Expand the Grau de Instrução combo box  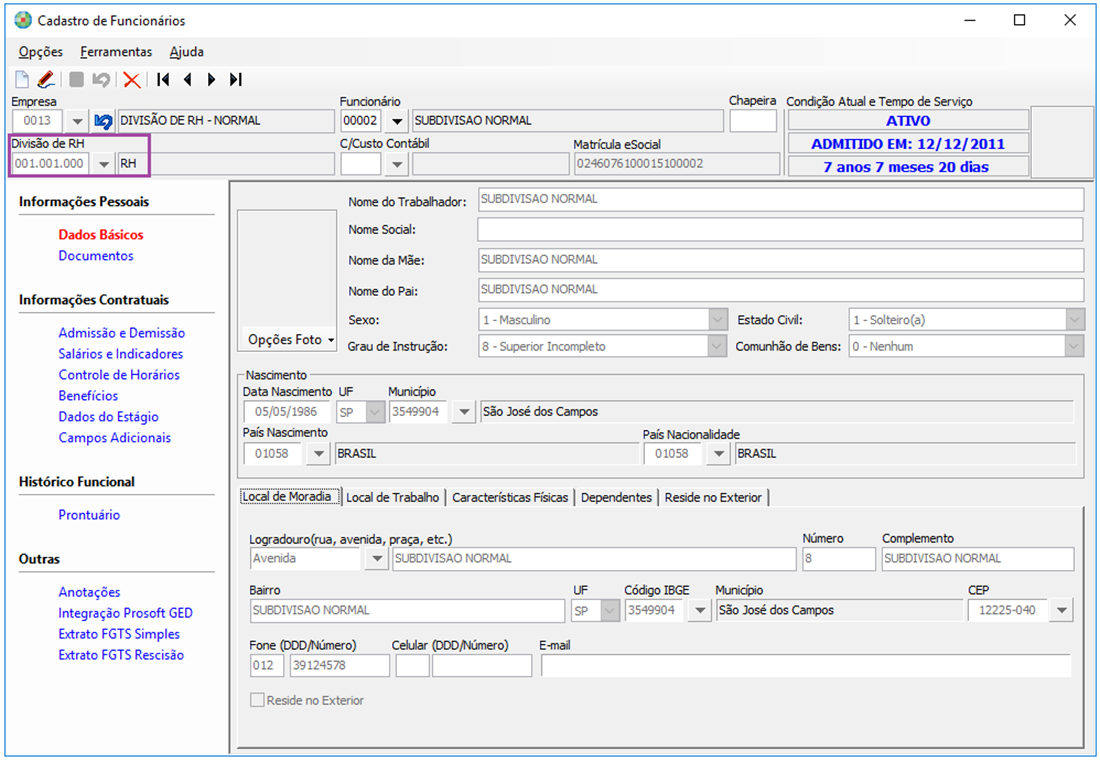tap(718, 346)
